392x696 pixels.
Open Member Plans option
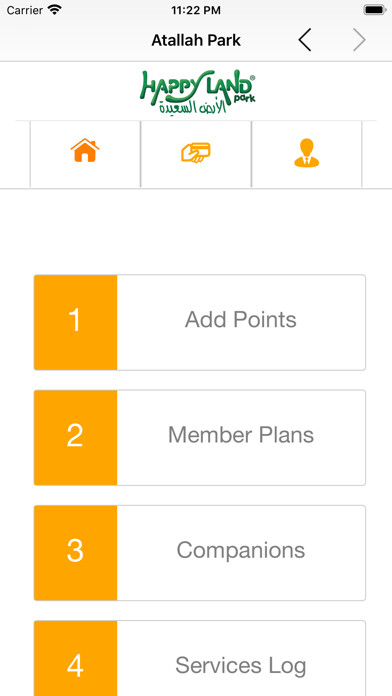tap(200, 438)
